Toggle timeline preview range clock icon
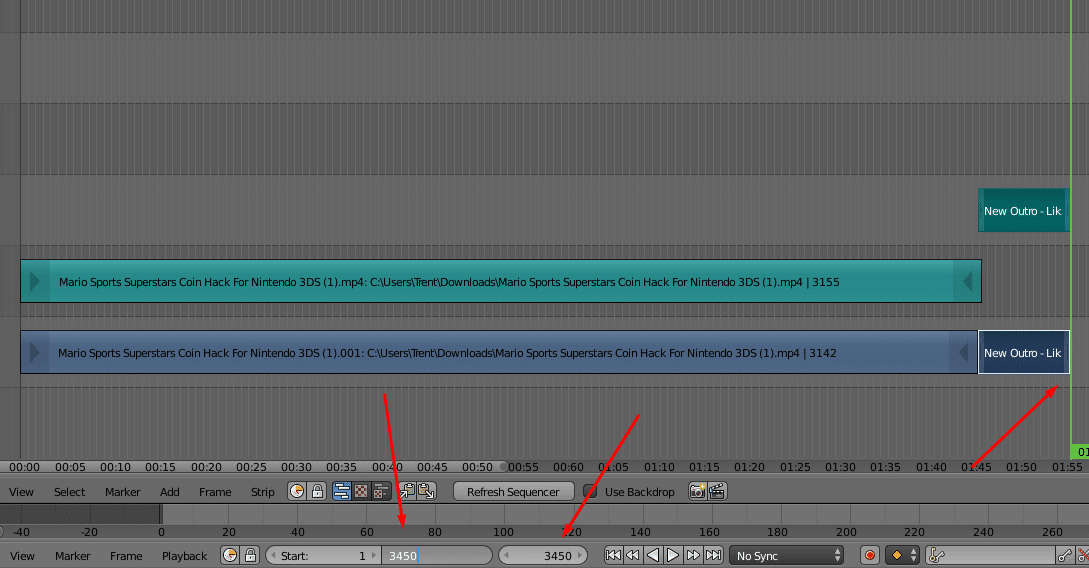Screen dimensions: 1089x568 coord(230,556)
